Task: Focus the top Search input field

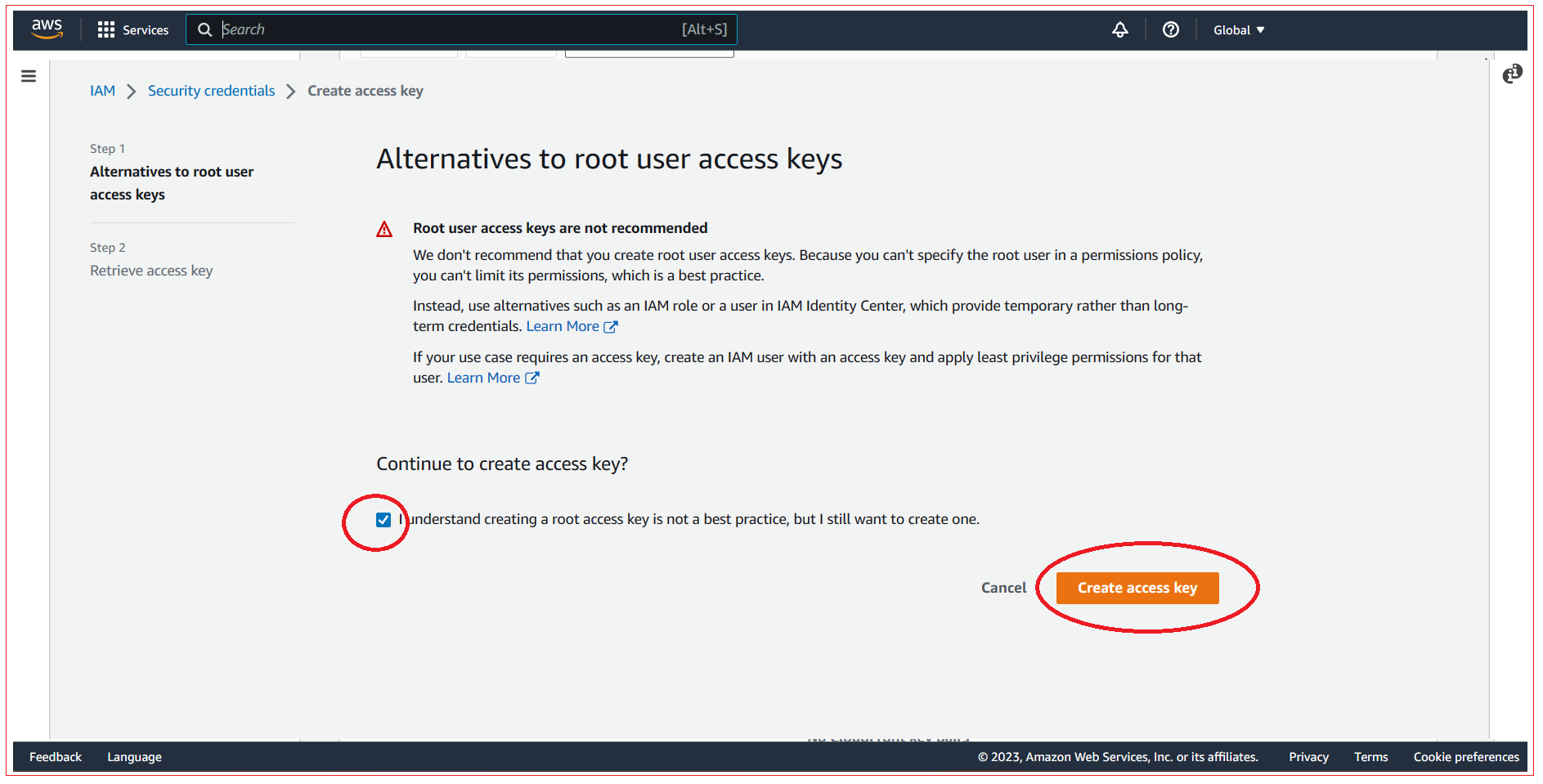Action: click(462, 29)
